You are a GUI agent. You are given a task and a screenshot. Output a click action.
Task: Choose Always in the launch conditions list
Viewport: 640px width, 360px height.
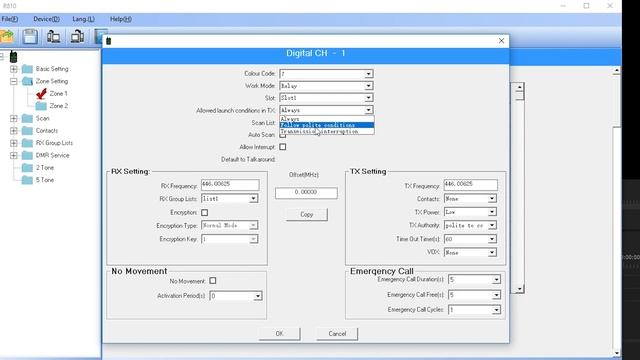point(327,119)
